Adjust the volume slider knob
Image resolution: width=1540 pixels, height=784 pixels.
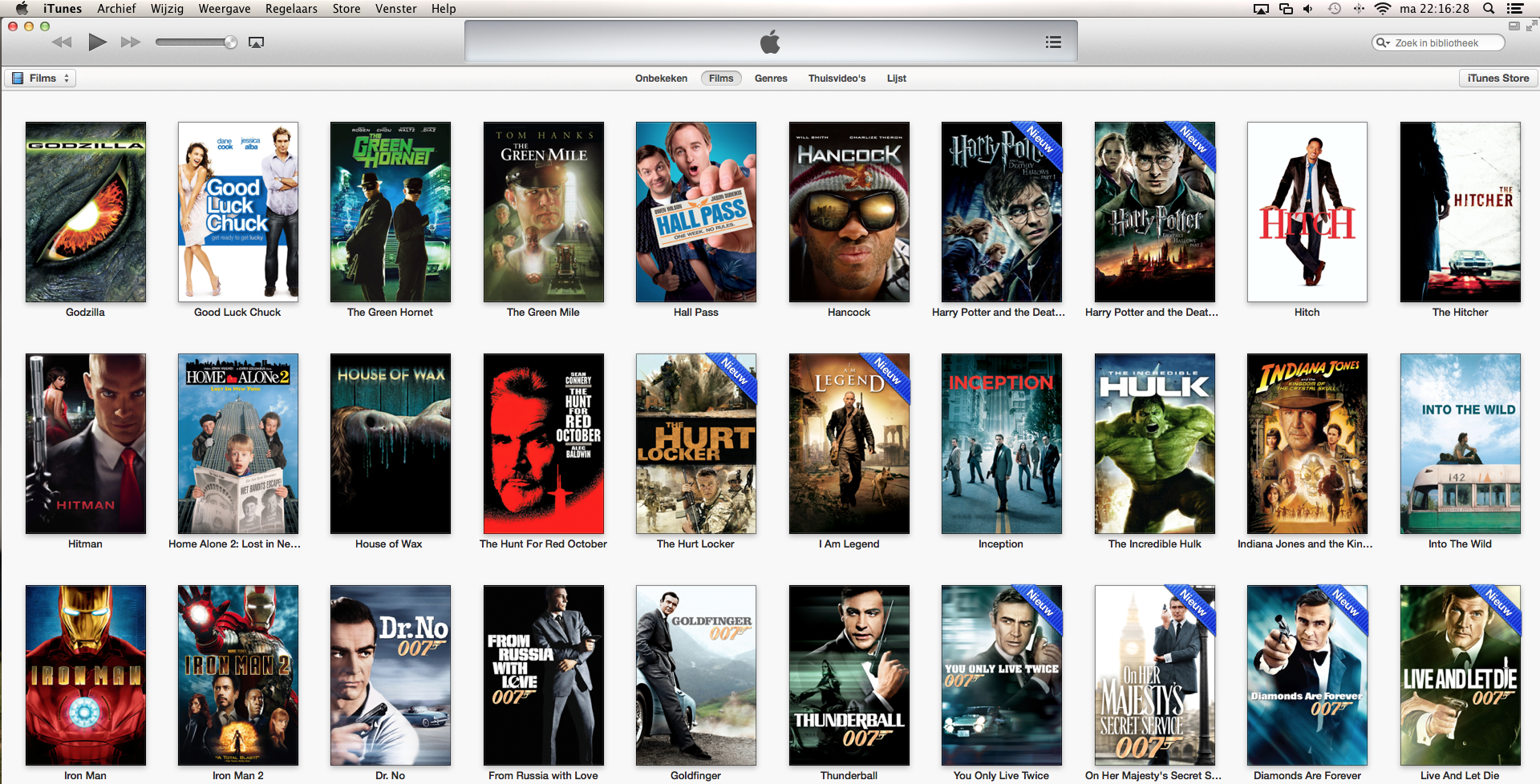pos(230,42)
